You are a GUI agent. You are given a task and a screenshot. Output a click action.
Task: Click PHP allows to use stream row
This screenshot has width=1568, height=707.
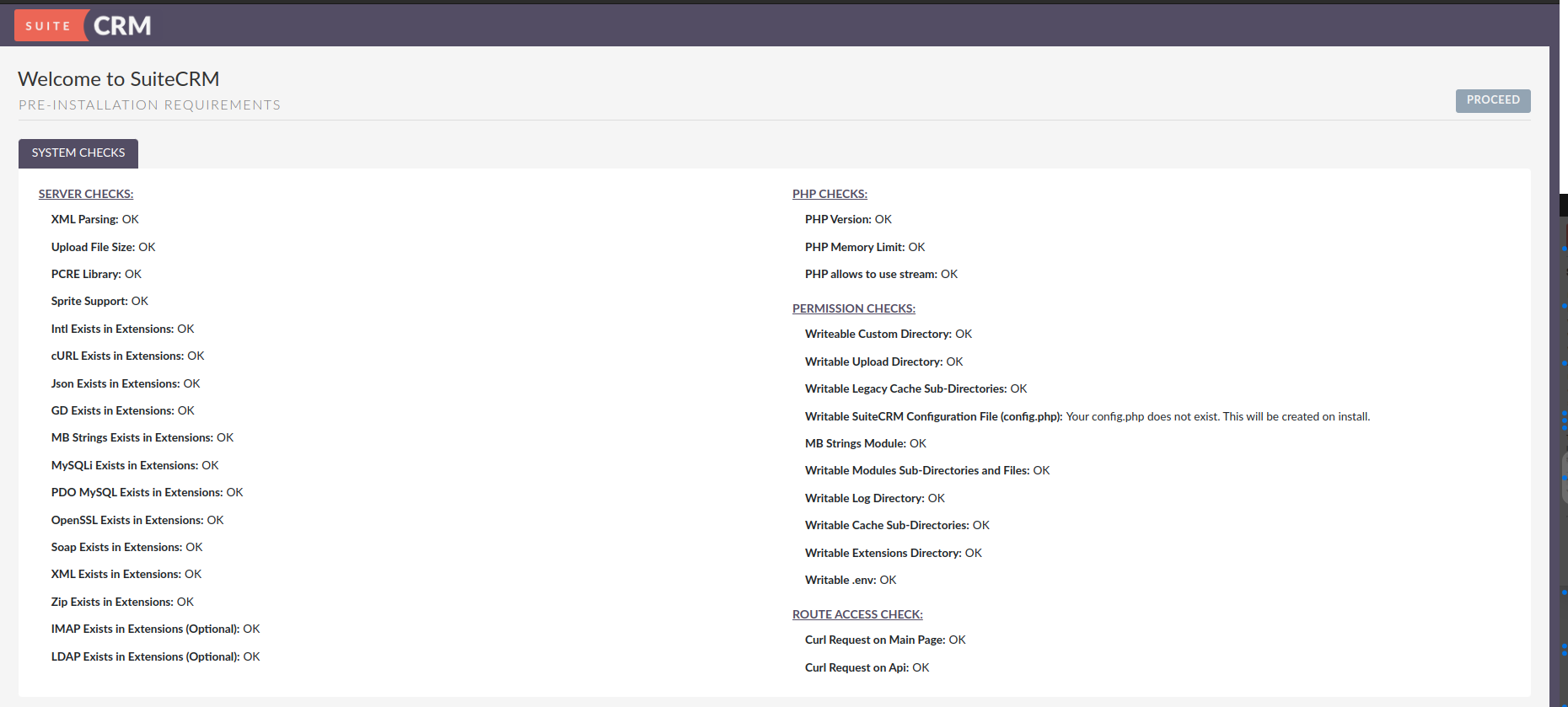click(x=881, y=274)
